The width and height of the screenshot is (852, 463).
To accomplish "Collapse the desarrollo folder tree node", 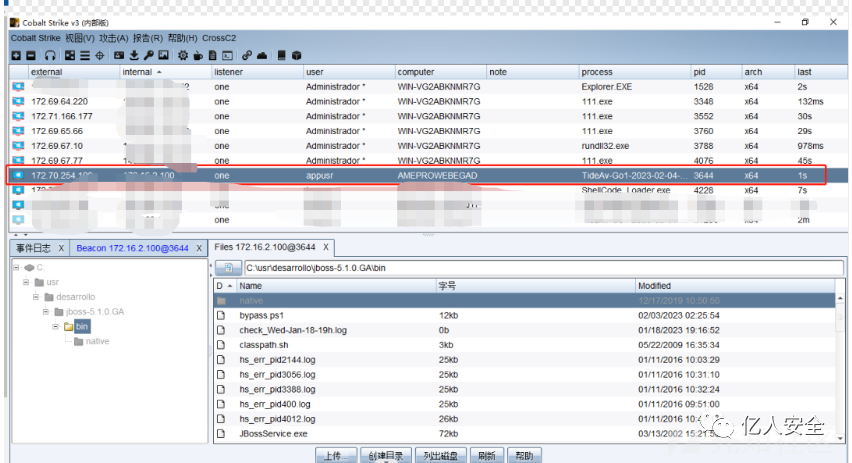I will 36,297.
